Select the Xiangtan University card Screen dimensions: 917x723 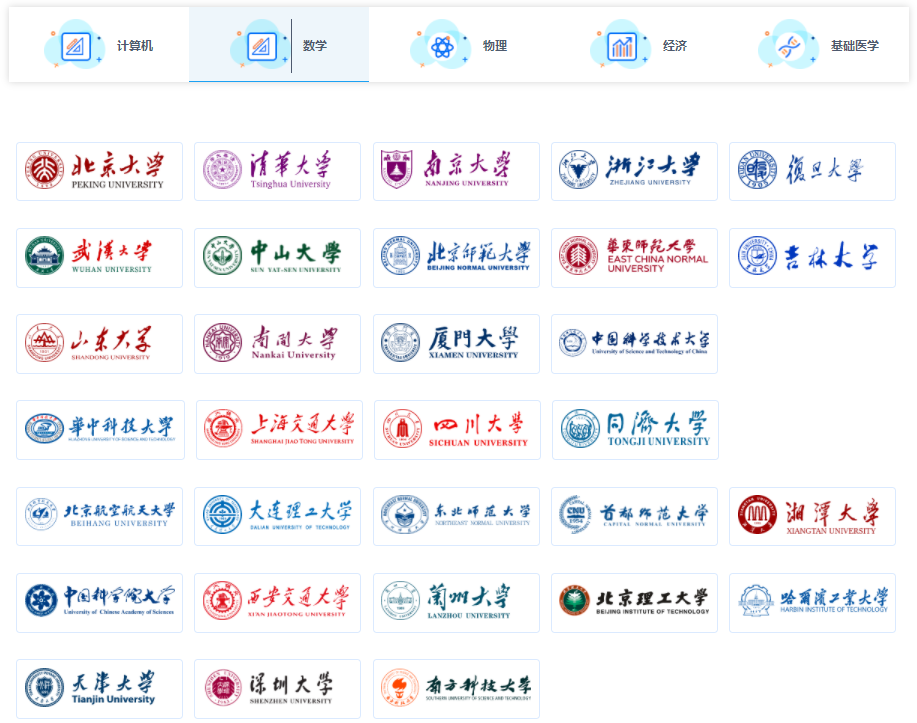(x=812, y=517)
